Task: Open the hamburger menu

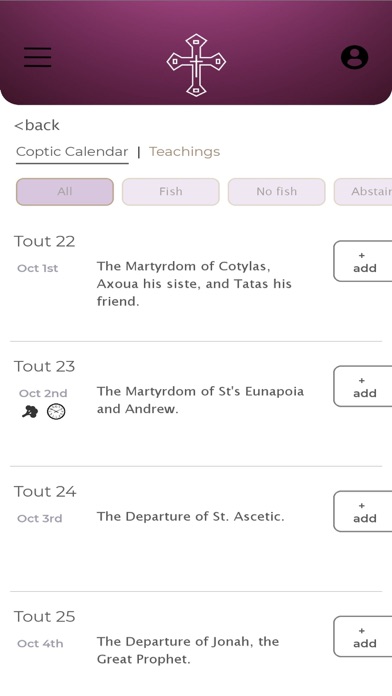Action: click(x=38, y=57)
